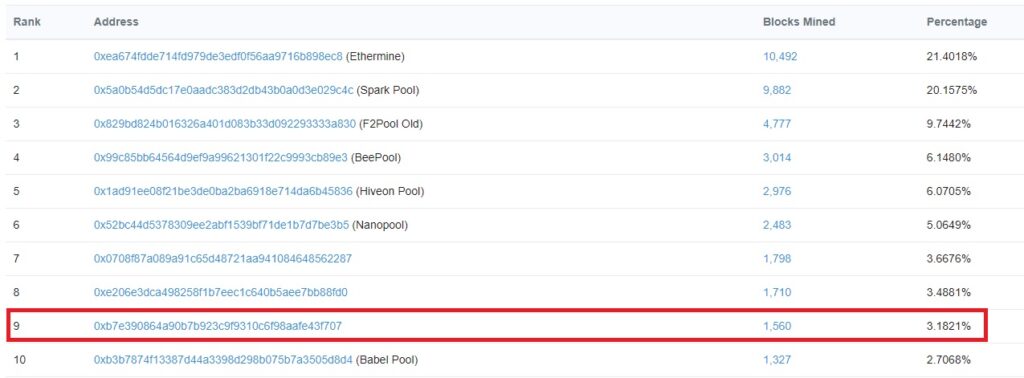This screenshot has width=1024, height=378.
Task: Open the Hiveon Pool address link
Action: coord(223,191)
